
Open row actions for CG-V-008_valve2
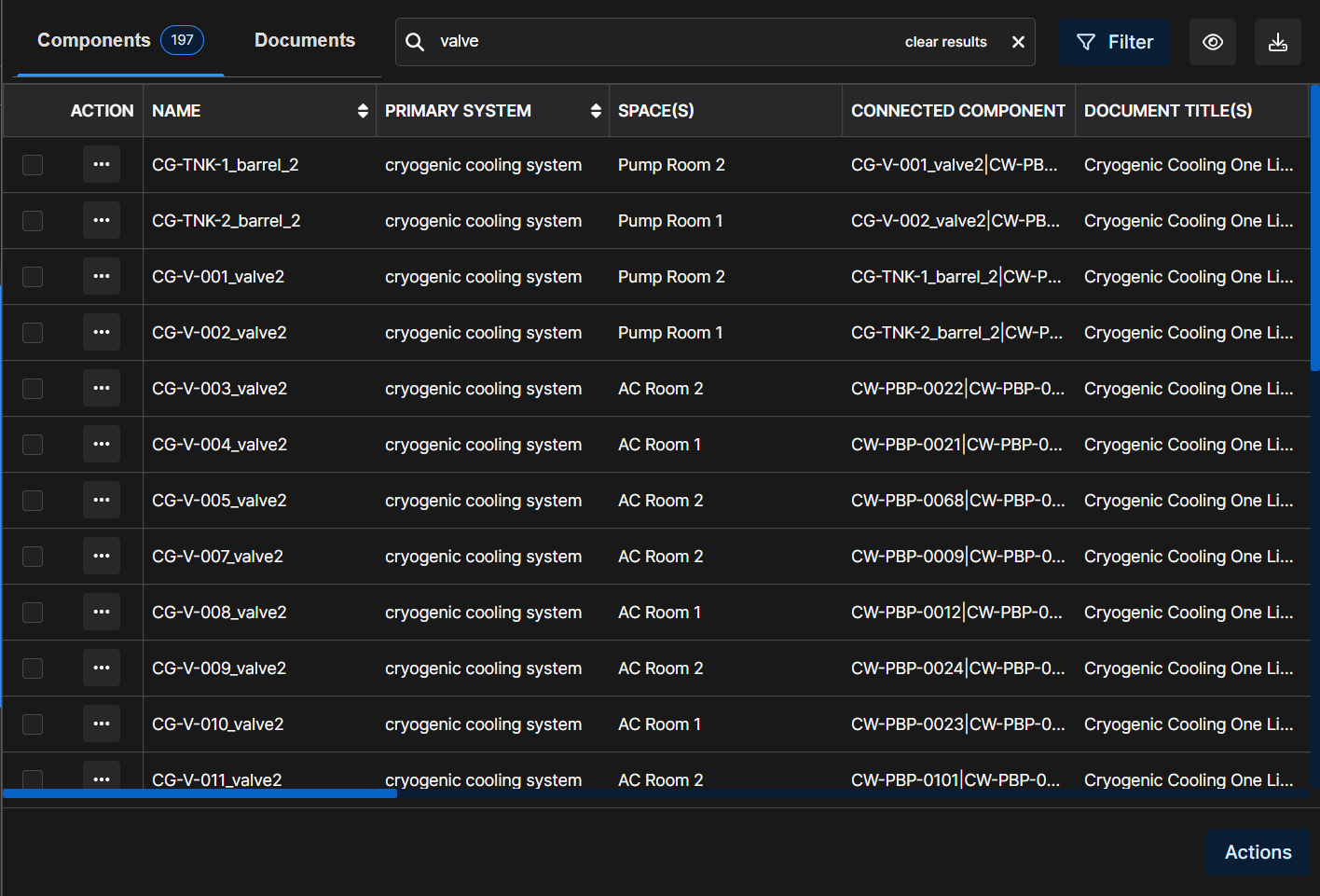(102, 613)
